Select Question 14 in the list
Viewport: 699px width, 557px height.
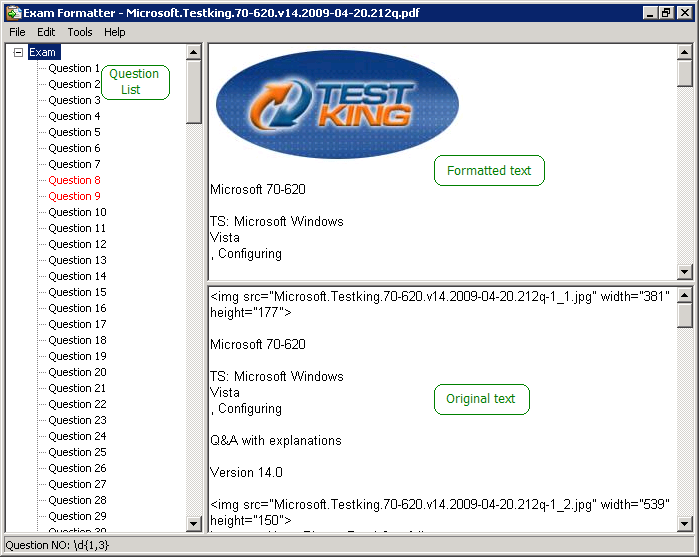pyautogui.click(x=78, y=276)
